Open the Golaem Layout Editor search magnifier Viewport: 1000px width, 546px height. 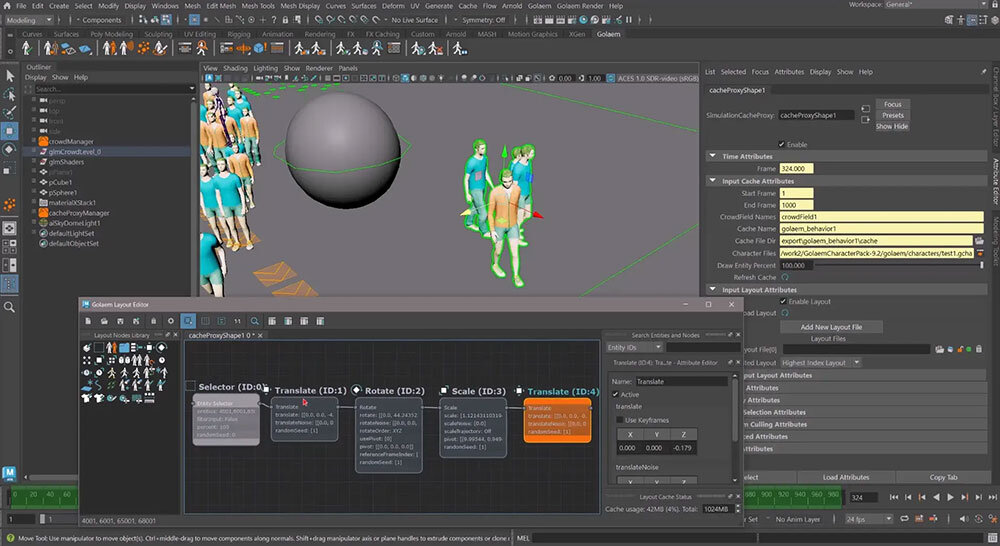click(254, 321)
